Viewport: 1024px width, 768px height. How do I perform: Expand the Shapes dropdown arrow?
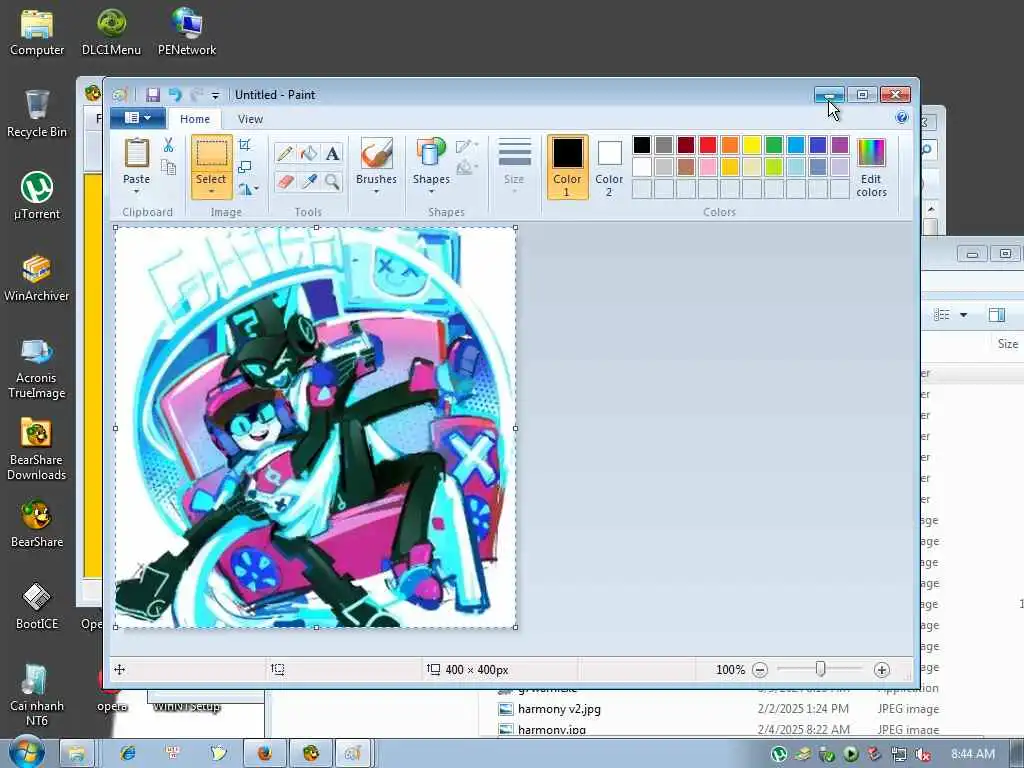[431, 191]
